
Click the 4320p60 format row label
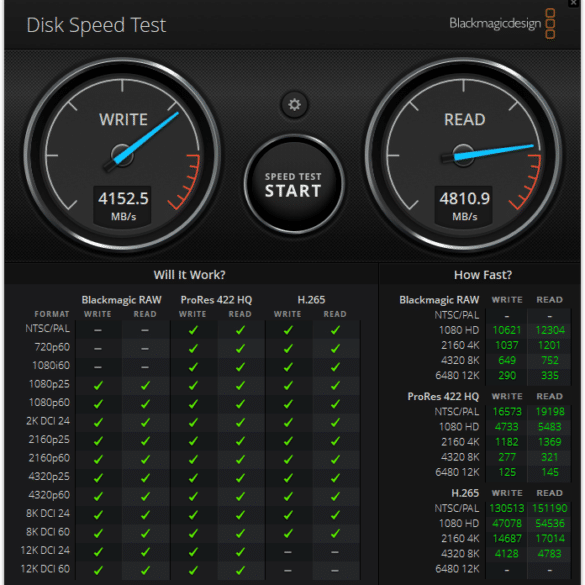click(x=49, y=495)
